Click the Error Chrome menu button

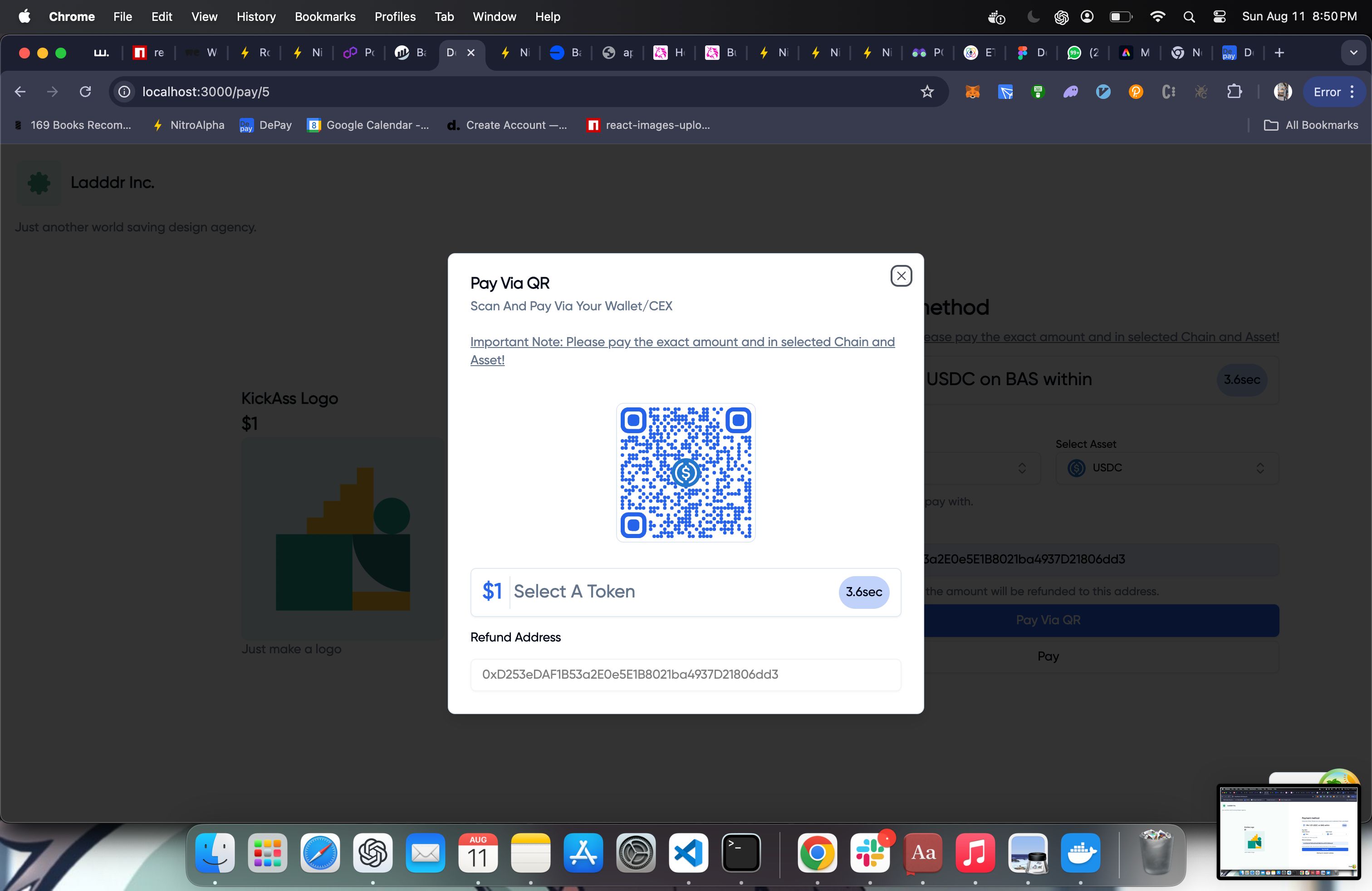[x=1334, y=92]
